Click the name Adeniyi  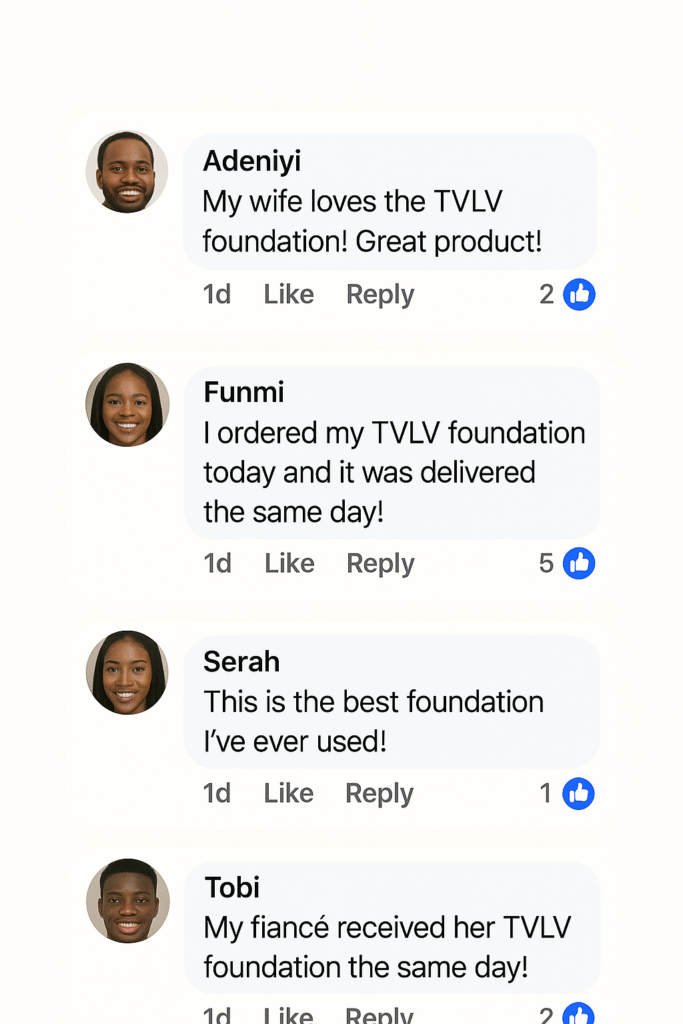tap(252, 161)
